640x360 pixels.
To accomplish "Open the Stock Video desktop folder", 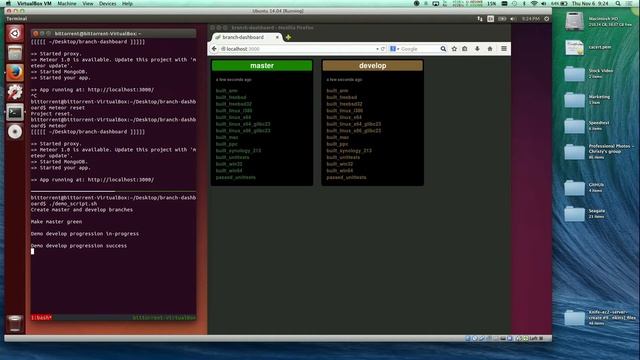I will (x=575, y=74).
